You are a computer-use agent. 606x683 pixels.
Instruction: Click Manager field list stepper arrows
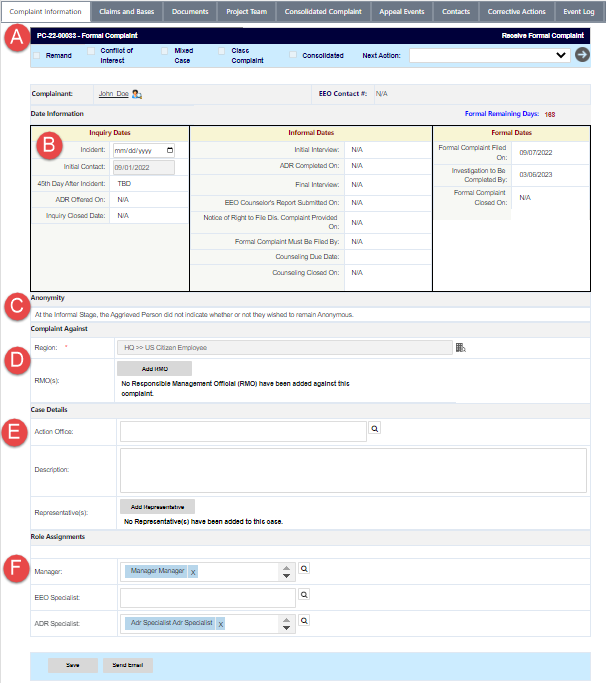286,572
